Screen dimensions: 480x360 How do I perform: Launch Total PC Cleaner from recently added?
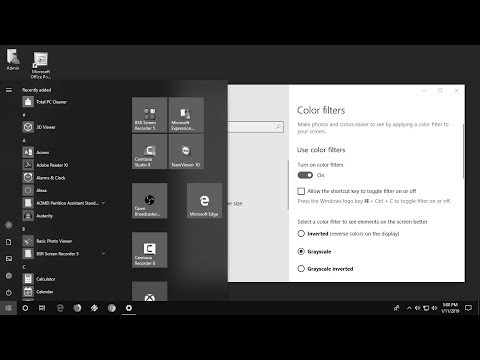pos(64,102)
